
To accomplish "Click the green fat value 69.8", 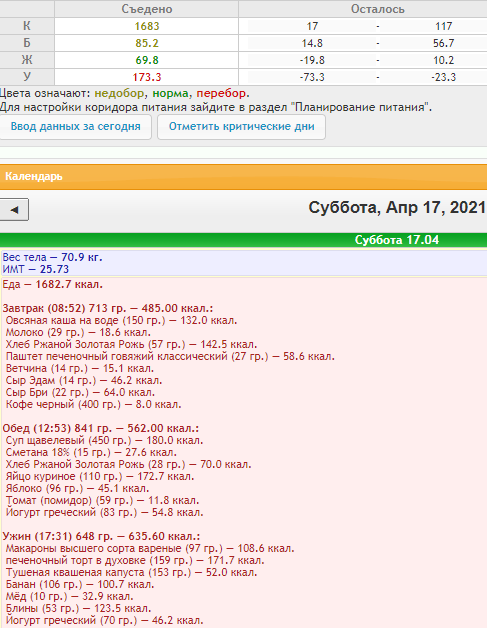I will pyautogui.click(x=147, y=60).
